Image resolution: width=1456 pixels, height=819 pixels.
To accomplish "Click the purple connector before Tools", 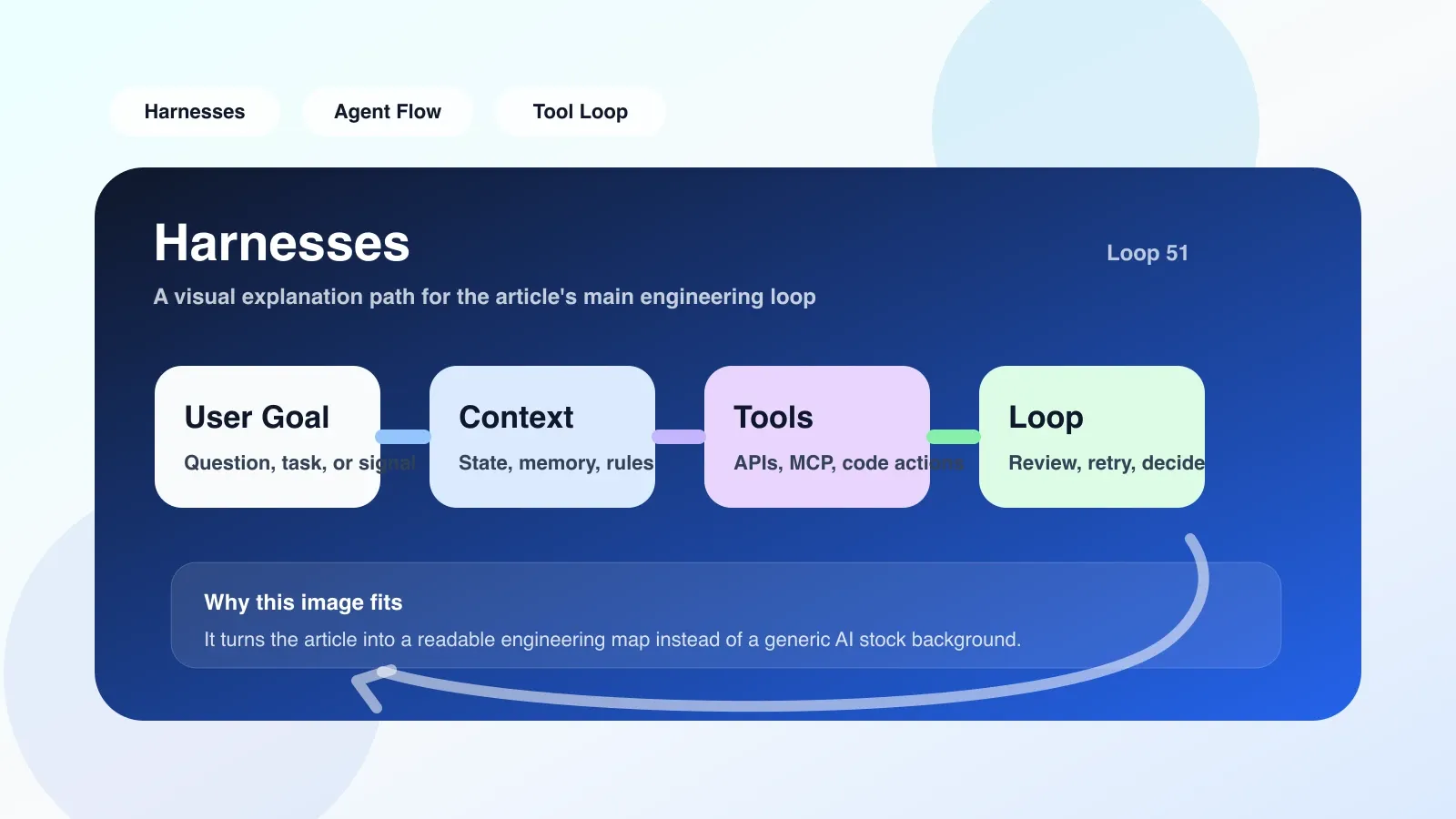I will click(x=679, y=437).
